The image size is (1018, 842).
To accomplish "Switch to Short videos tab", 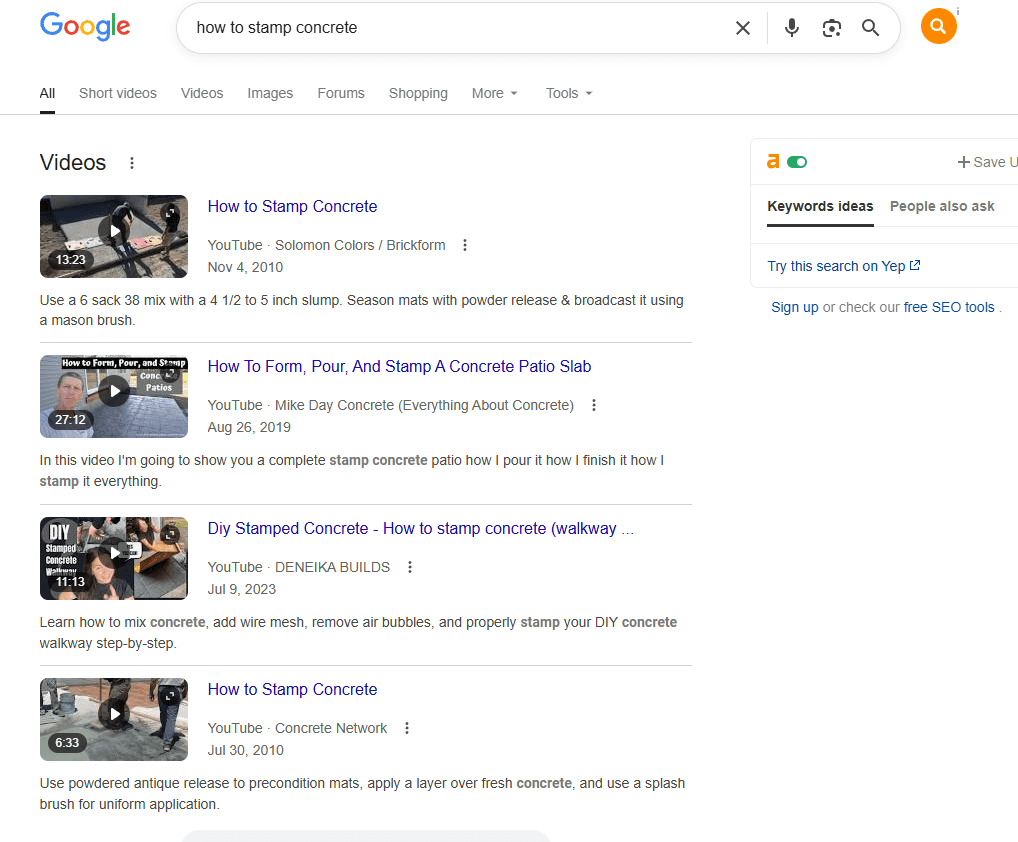I will [x=118, y=93].
